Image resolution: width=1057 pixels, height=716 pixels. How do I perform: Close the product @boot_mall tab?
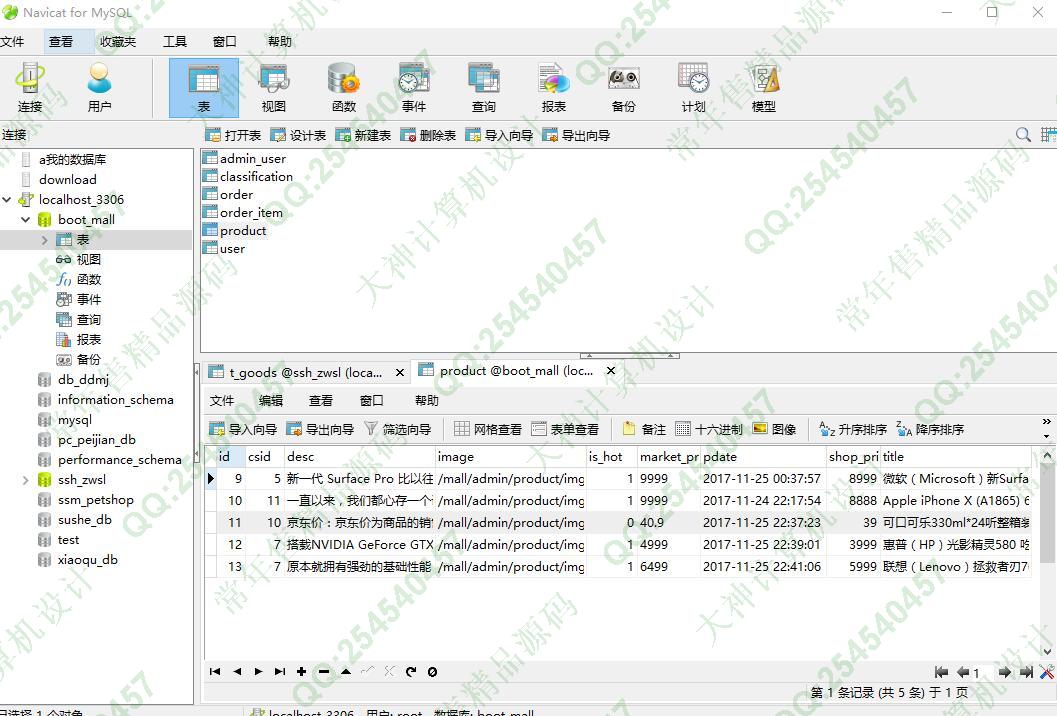(611, 370)
